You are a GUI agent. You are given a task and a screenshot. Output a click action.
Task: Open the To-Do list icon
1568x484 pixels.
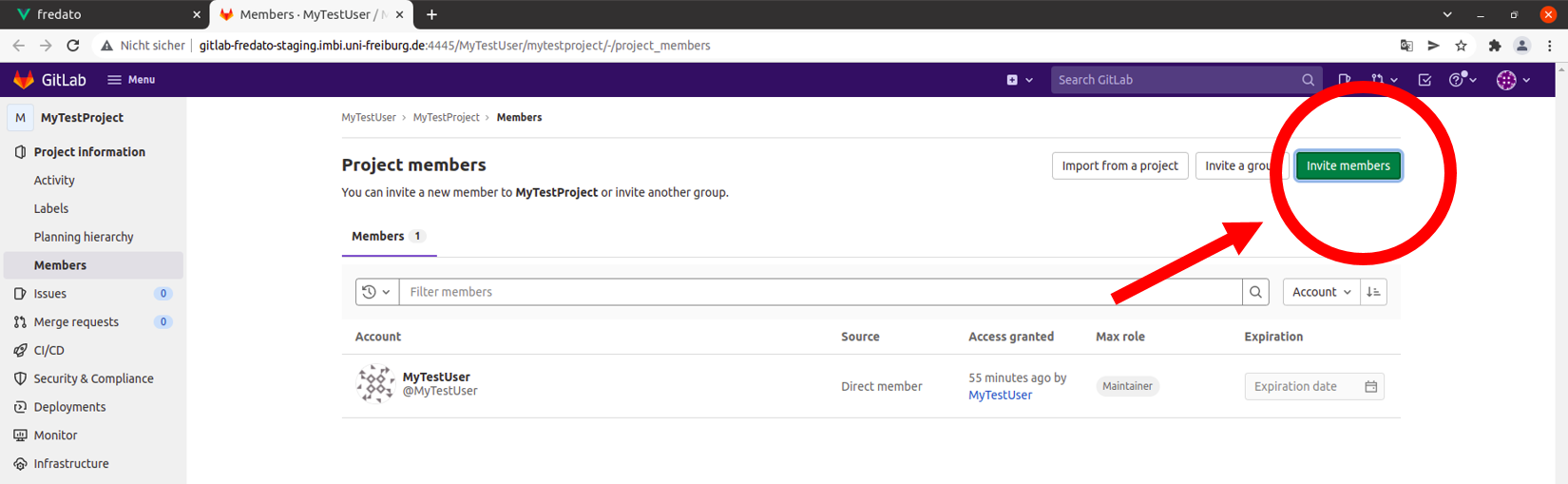(1425, 80)
